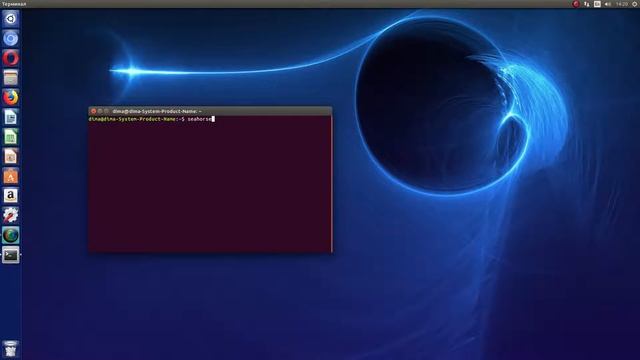Click the typed seahorse command text

tap(200, 119)
